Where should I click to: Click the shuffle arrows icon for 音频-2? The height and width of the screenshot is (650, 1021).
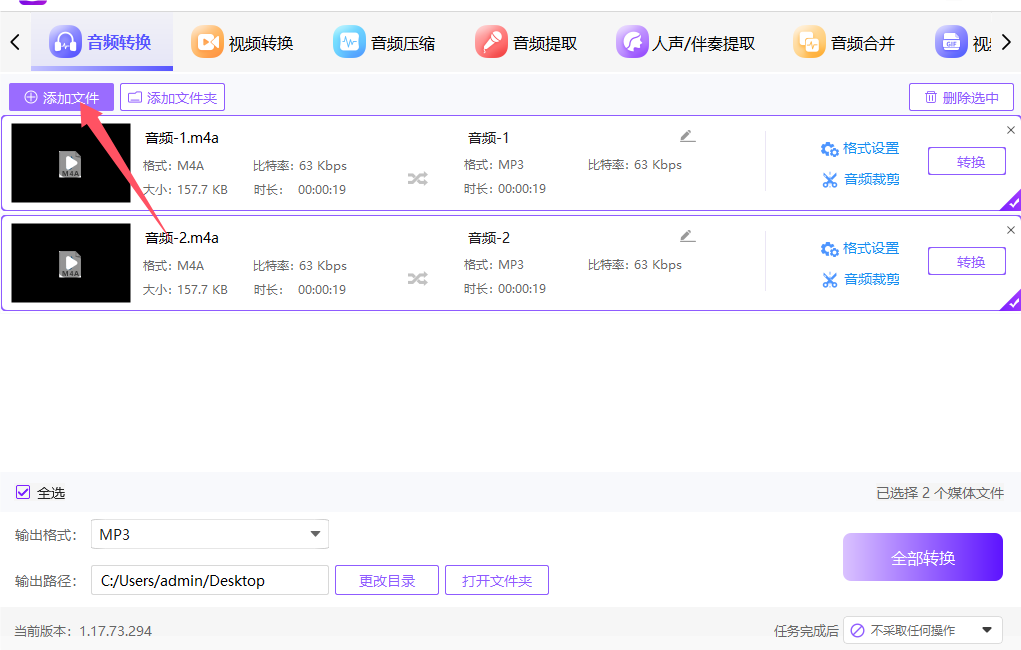417,279
